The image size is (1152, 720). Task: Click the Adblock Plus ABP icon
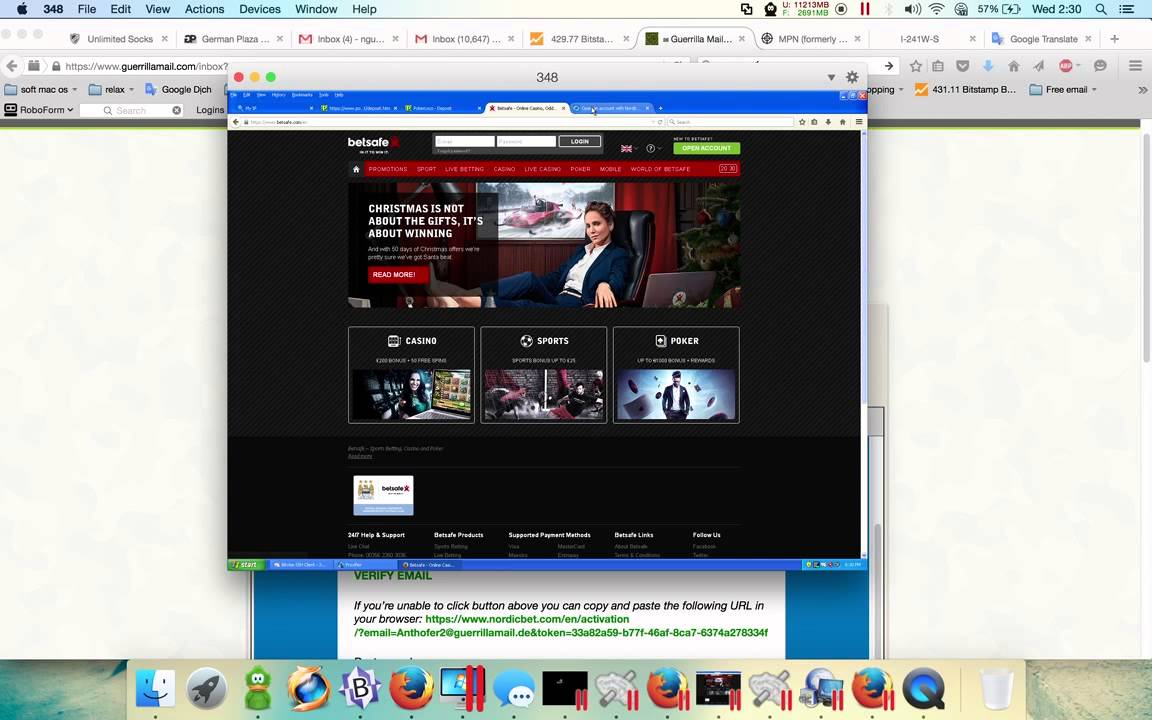[1066, 66]
